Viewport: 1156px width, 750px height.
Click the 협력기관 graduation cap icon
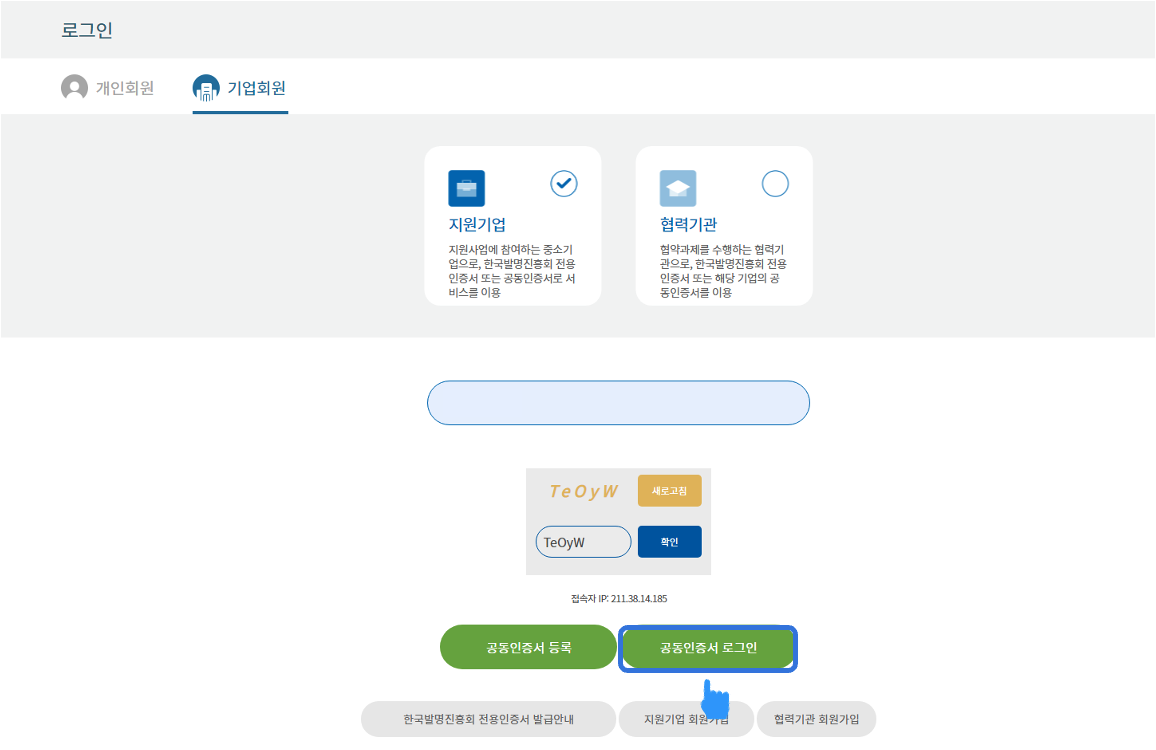pos(677,188)
